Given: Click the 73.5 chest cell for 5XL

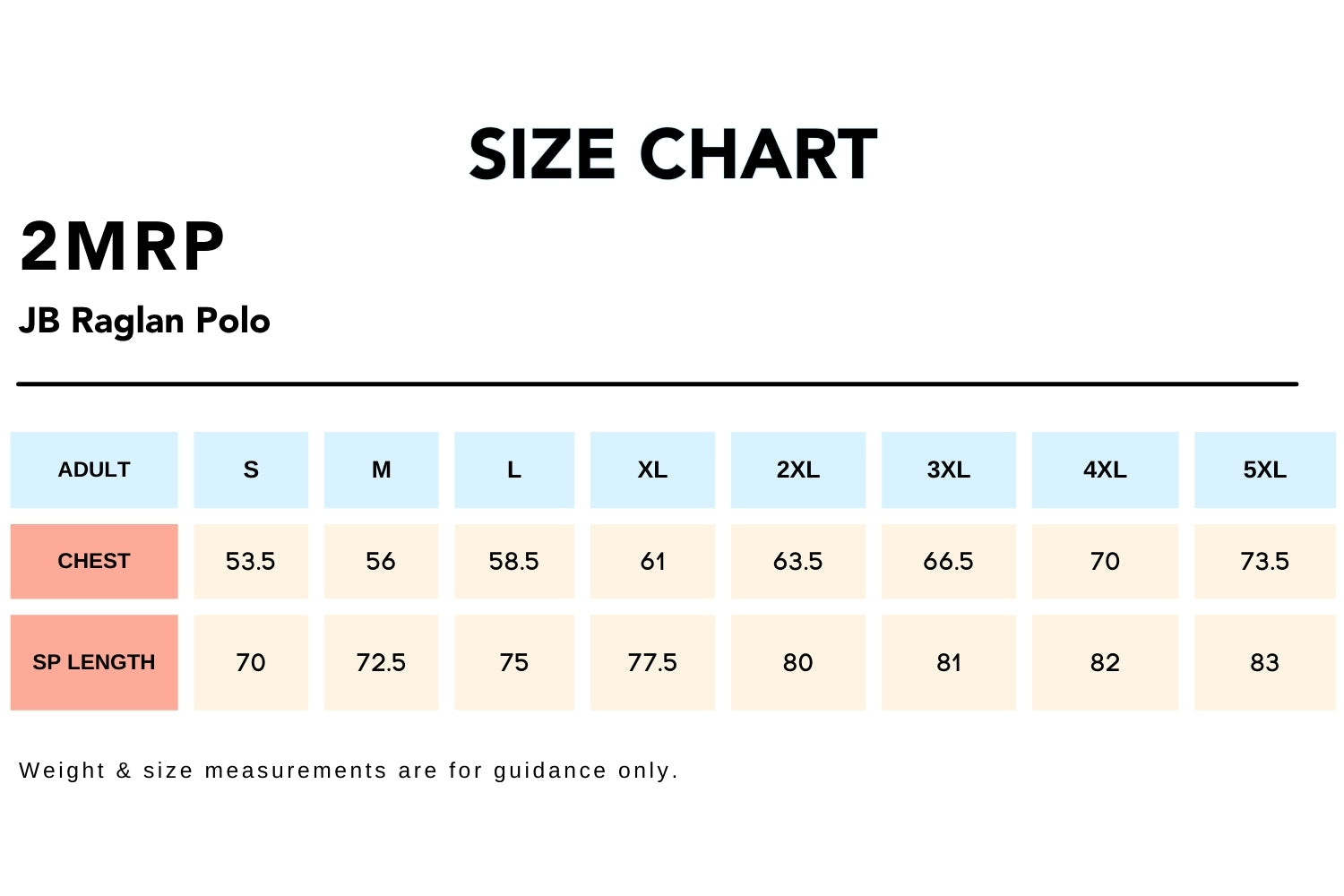Looking at the screenshot, I should [x=1264, y=561].
